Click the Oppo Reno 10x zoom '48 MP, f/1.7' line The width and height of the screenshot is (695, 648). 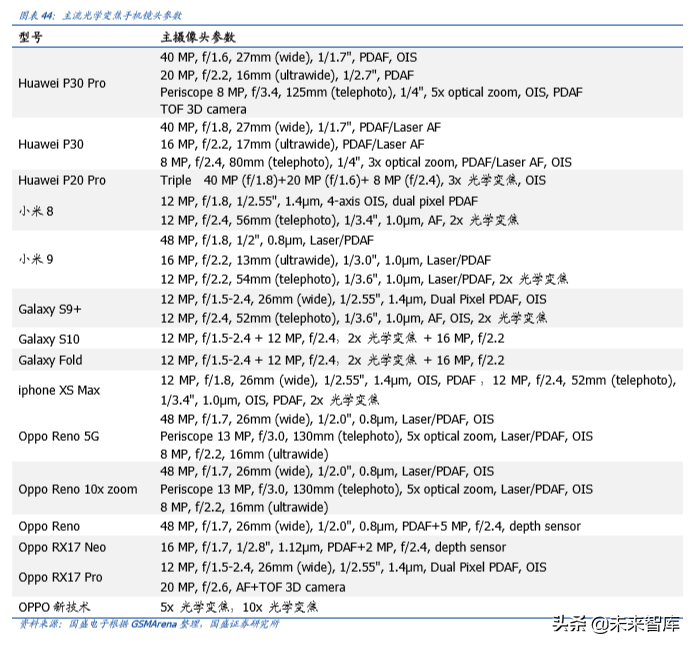point(327,471)
